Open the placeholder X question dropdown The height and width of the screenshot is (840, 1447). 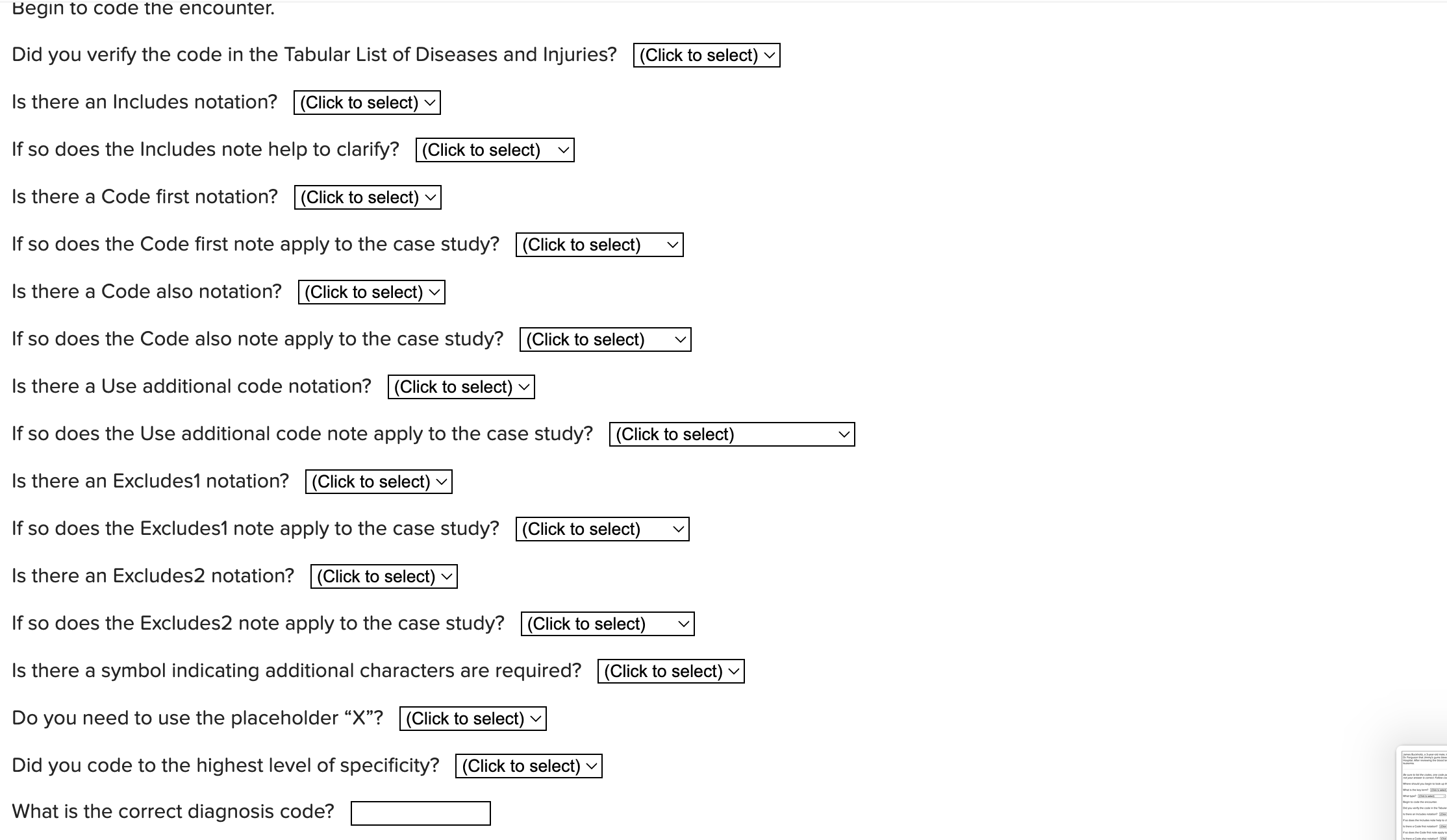(473, 718)
